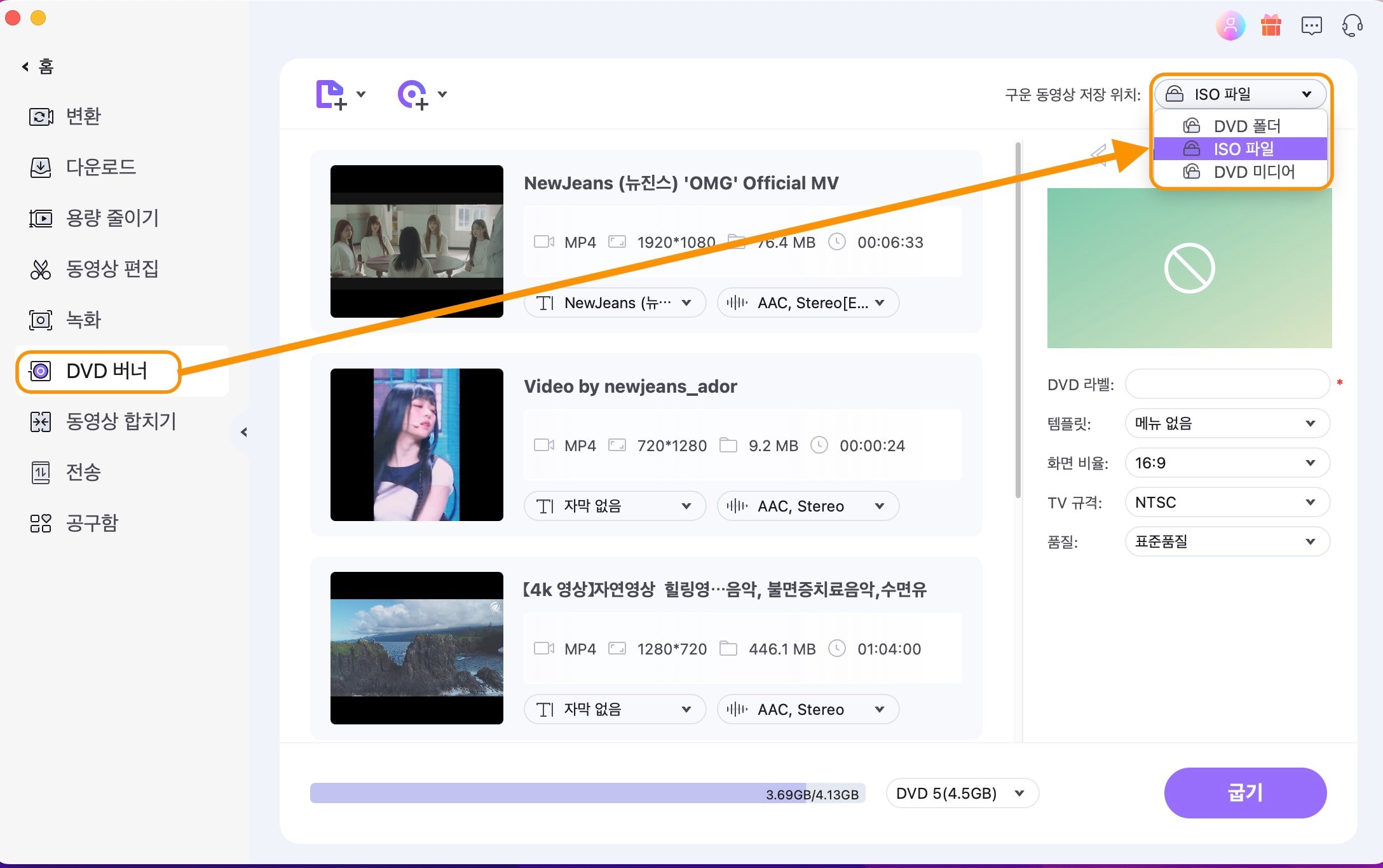
Task: Open AAC, Stereo dropdown for 4k 자연영상
Action: (808, 709)
